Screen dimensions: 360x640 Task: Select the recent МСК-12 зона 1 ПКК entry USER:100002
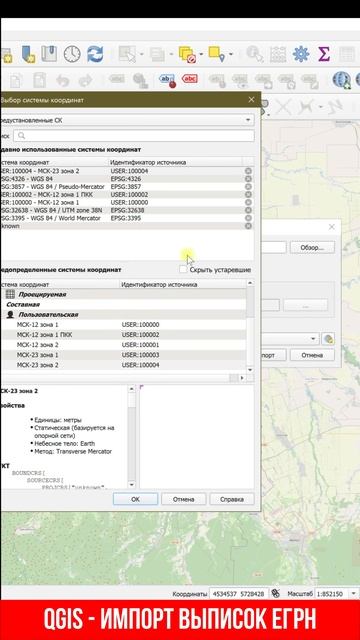click(x=122, y=195)
